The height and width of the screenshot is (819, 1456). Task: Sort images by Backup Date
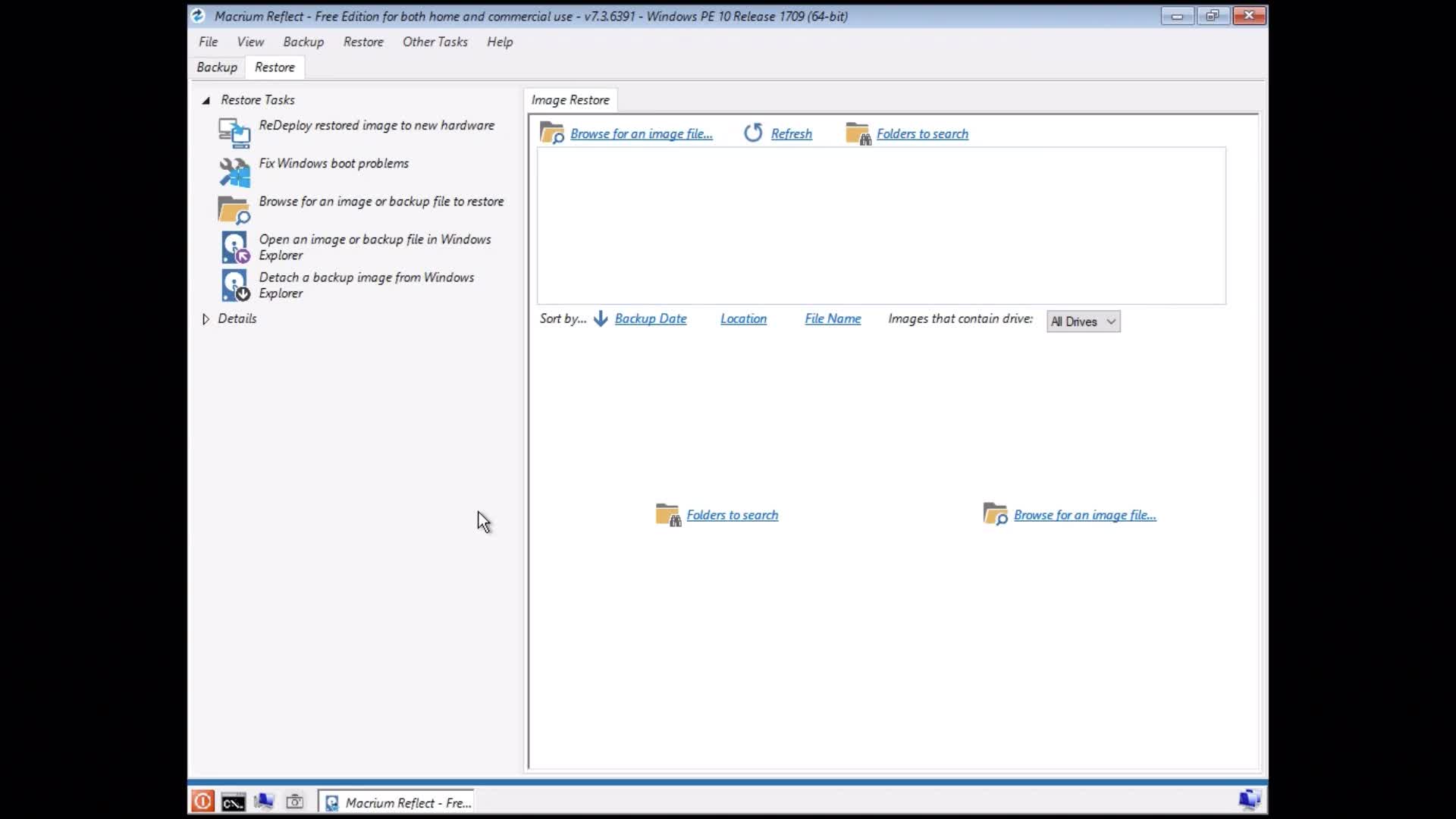point(650,318)
